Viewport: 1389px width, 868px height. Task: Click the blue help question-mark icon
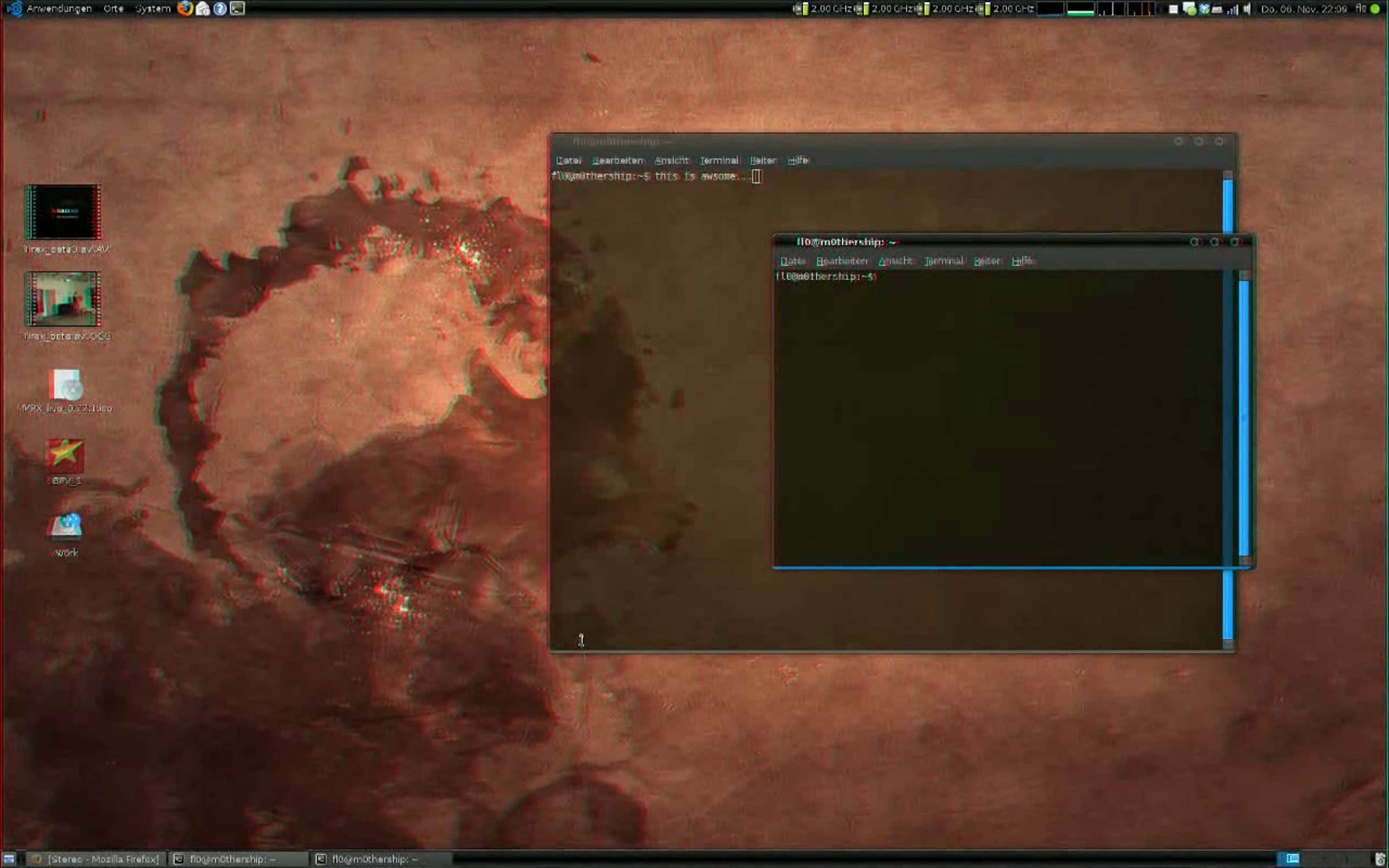[x=220, y=9]
